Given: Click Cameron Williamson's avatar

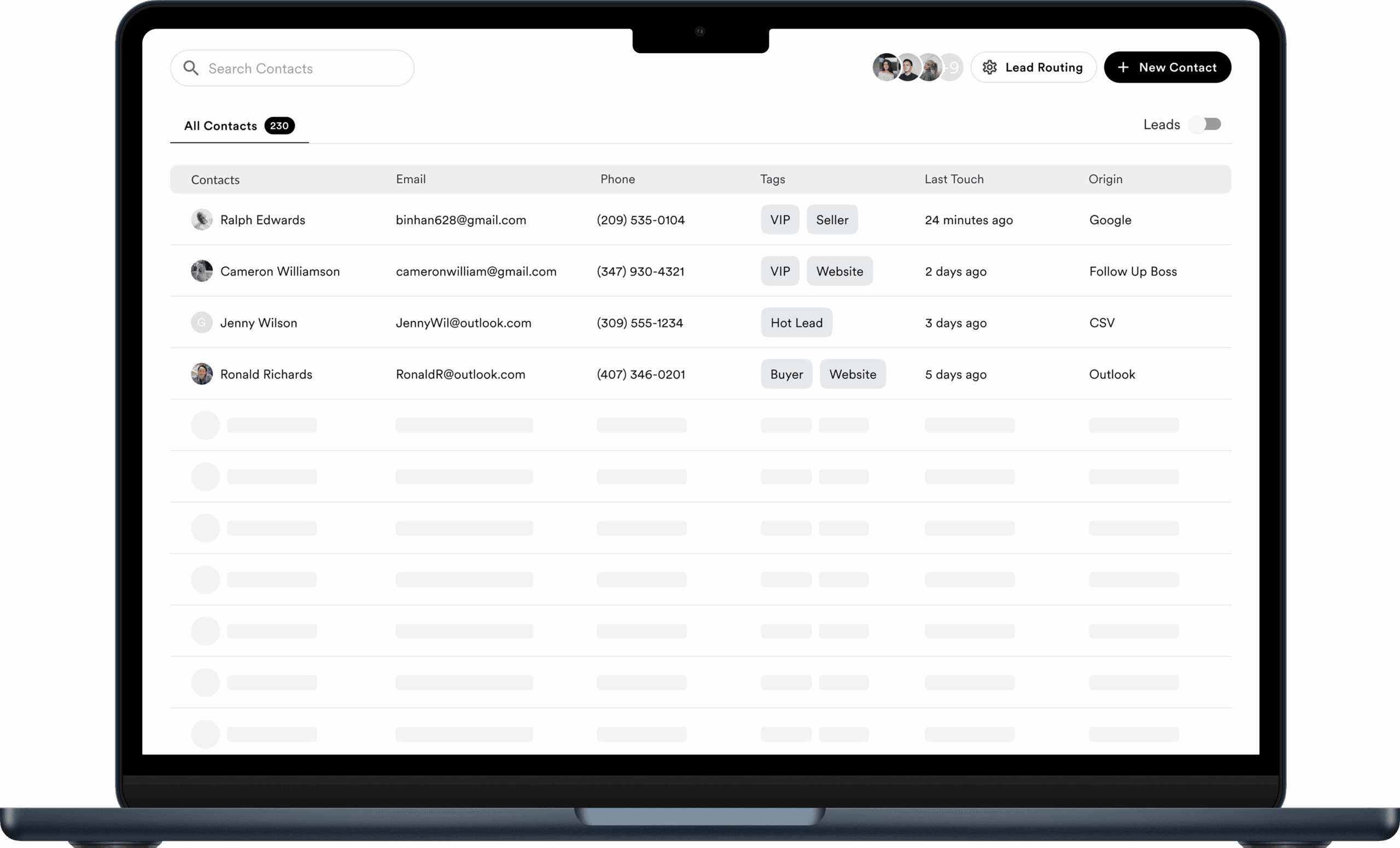Looking at the screenshot, I should pyautogui.click(x=202, y=271).
